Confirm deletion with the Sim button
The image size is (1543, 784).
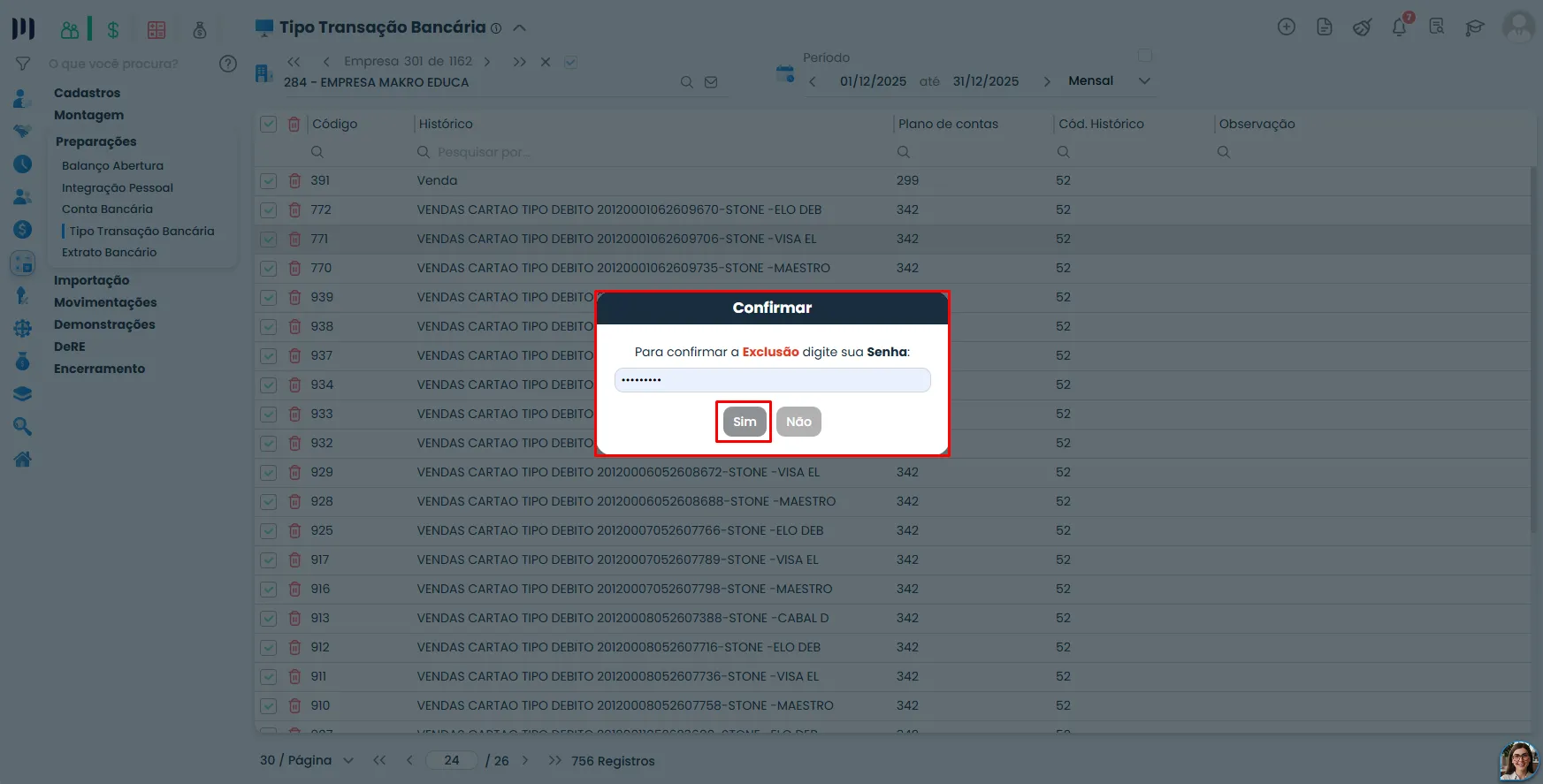745,422
